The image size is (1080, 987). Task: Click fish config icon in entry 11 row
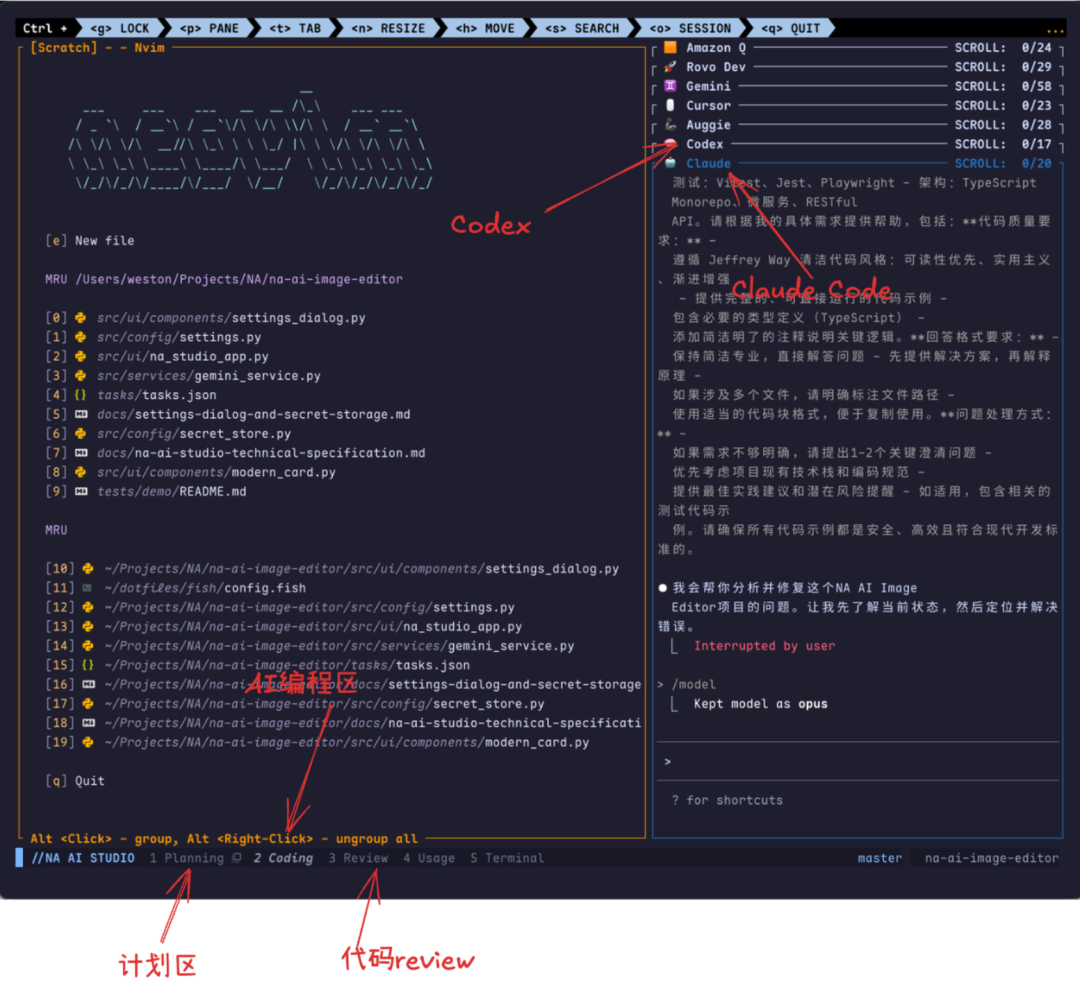tap(87, 588)
